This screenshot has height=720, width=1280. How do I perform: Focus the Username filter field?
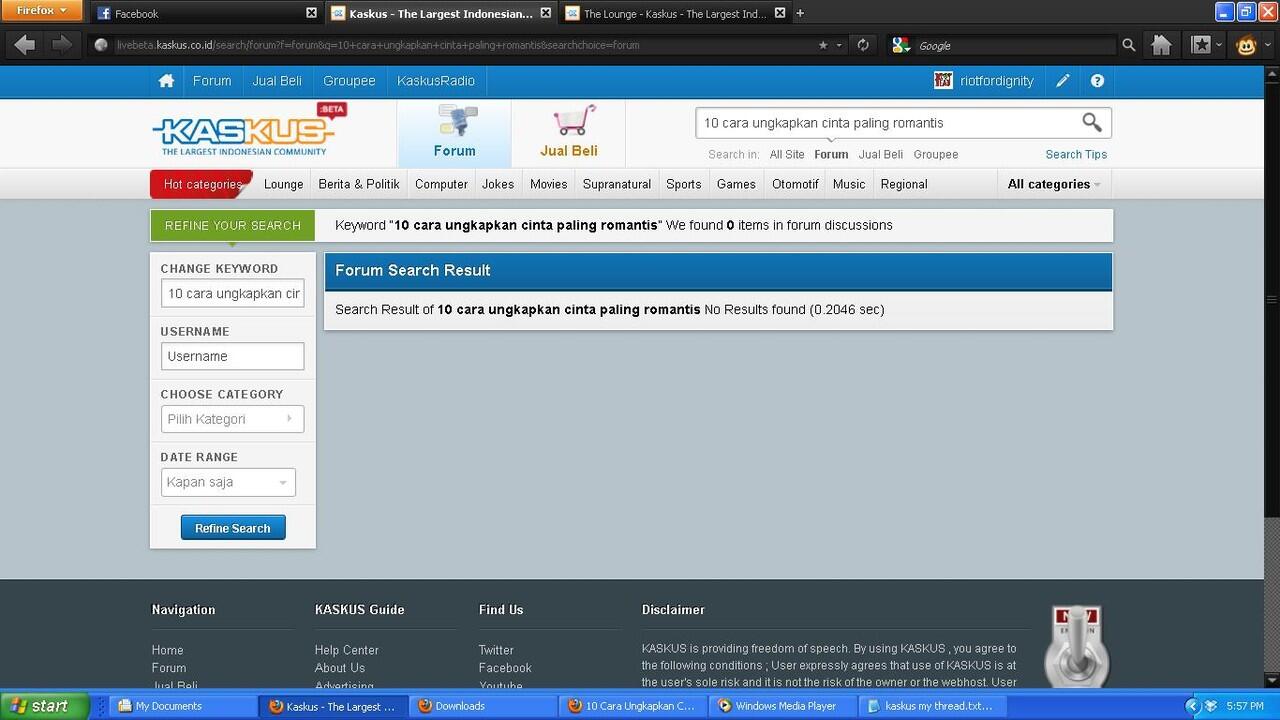pos(232,356)
